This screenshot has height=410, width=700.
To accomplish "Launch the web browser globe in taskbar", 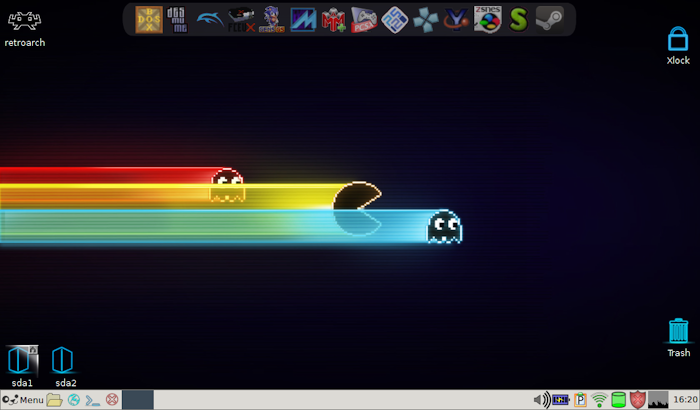I will click(74, 399).
